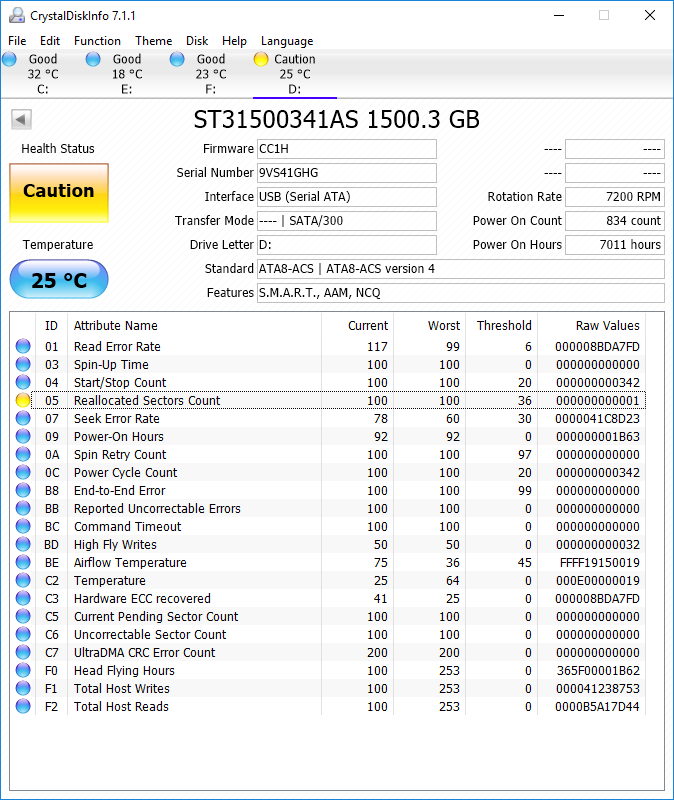Viewport: 674px width, 800px height.
Task: Click the status orb beside High Fly Writes
Action: coord(23,544)
